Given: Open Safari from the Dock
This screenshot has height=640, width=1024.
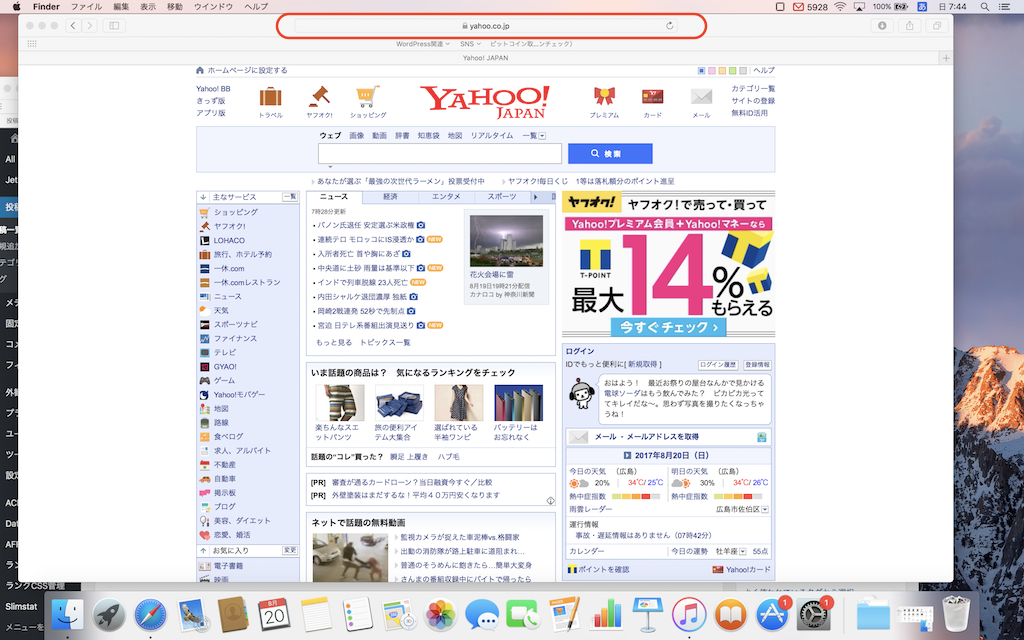Looking at the screenshot, I should tap(150, 615).
